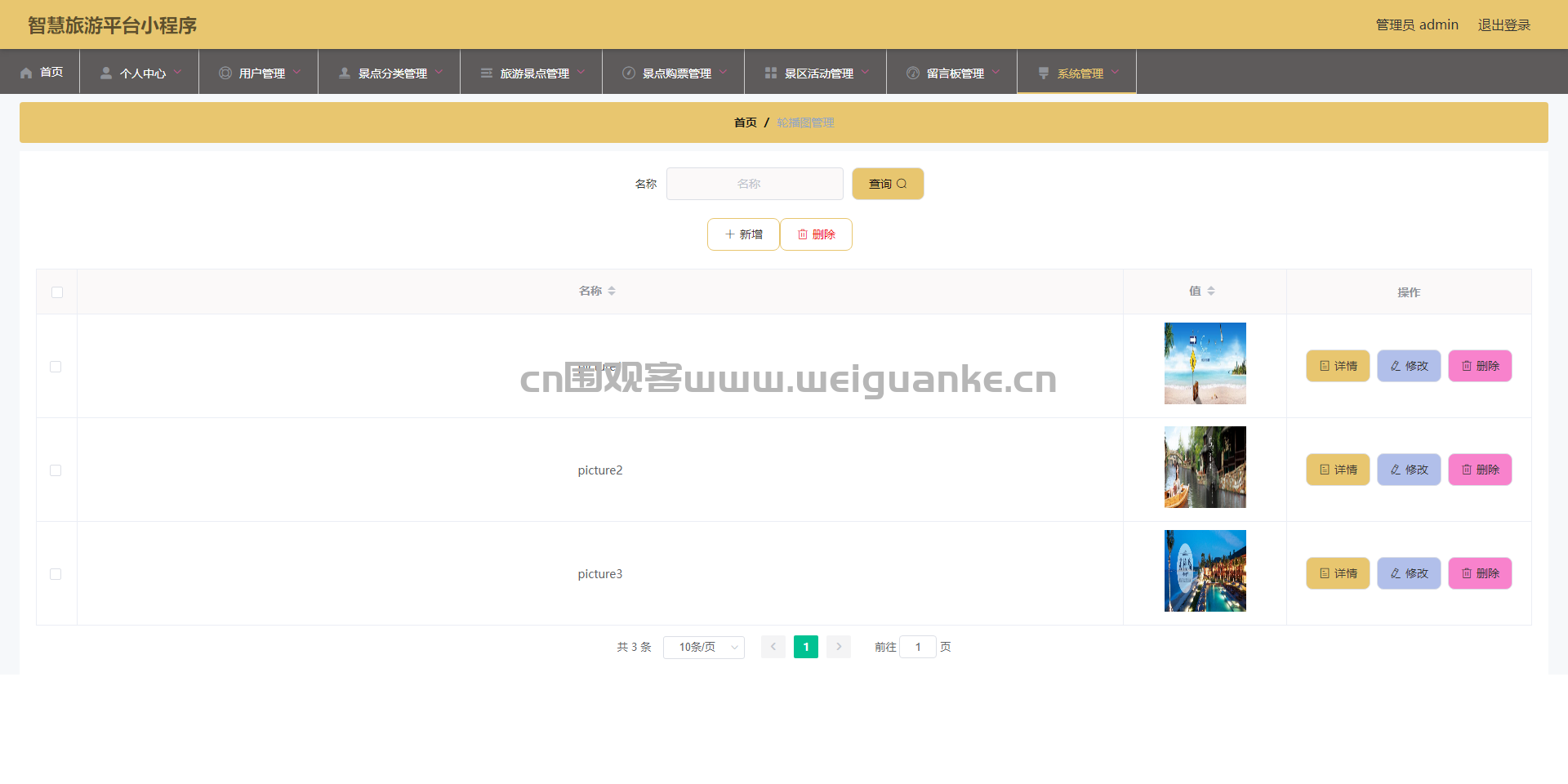1568x784 pixels.
Task: Expand the 景区活动管理 menu chevron
Action: pos(865,72)
